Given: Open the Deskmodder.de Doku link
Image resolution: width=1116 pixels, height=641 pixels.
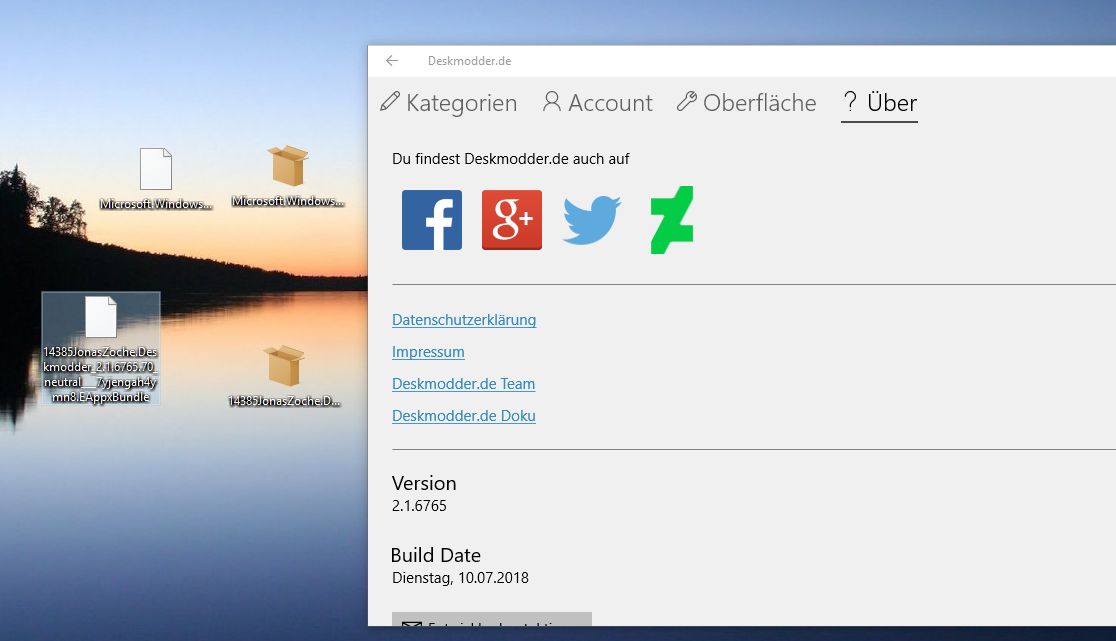Looking at the screenshot, I should (x=464, y=416).
